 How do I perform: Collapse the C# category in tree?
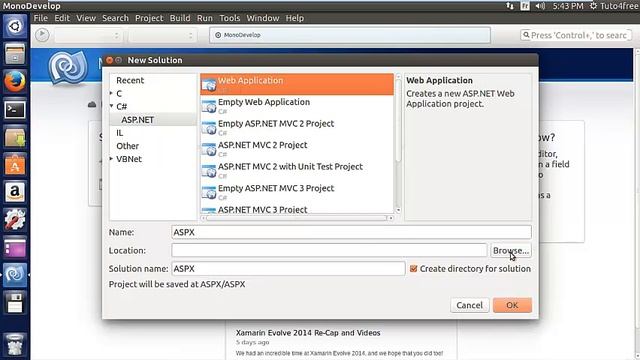[111, 106]
